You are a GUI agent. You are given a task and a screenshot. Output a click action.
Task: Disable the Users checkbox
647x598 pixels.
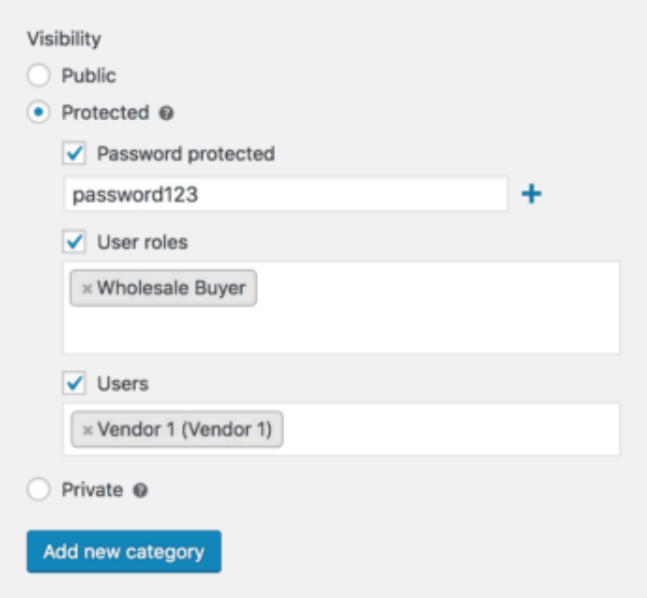coord(74,383)
